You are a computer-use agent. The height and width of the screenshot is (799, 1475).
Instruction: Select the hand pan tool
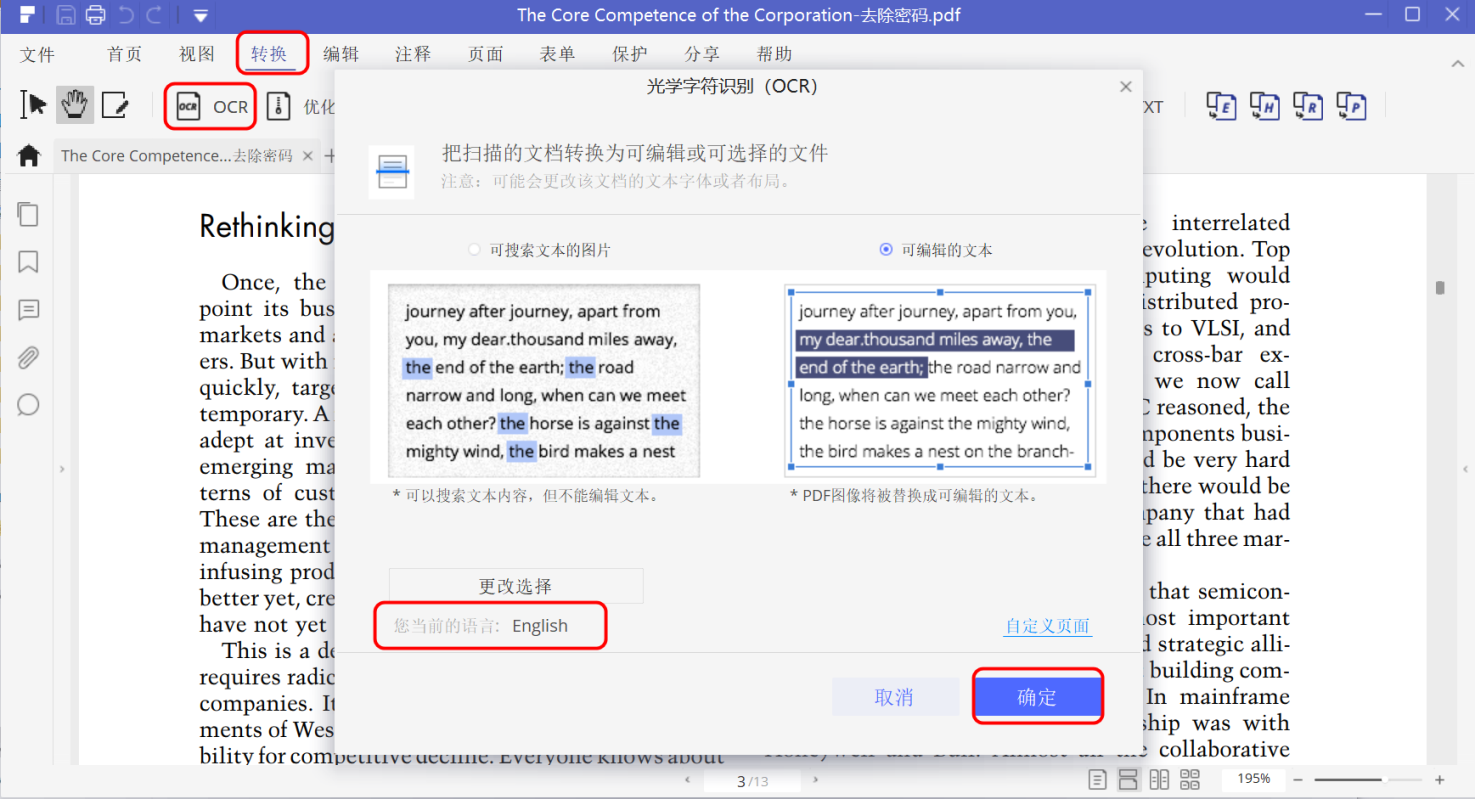click(74, 105)
